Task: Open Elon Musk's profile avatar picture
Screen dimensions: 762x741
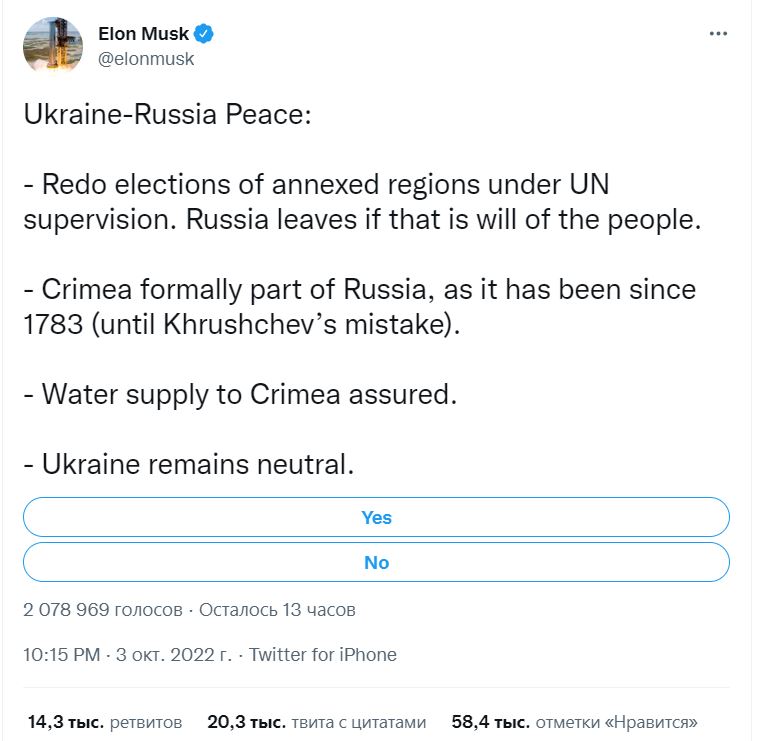Action: [x=51, y=44]
